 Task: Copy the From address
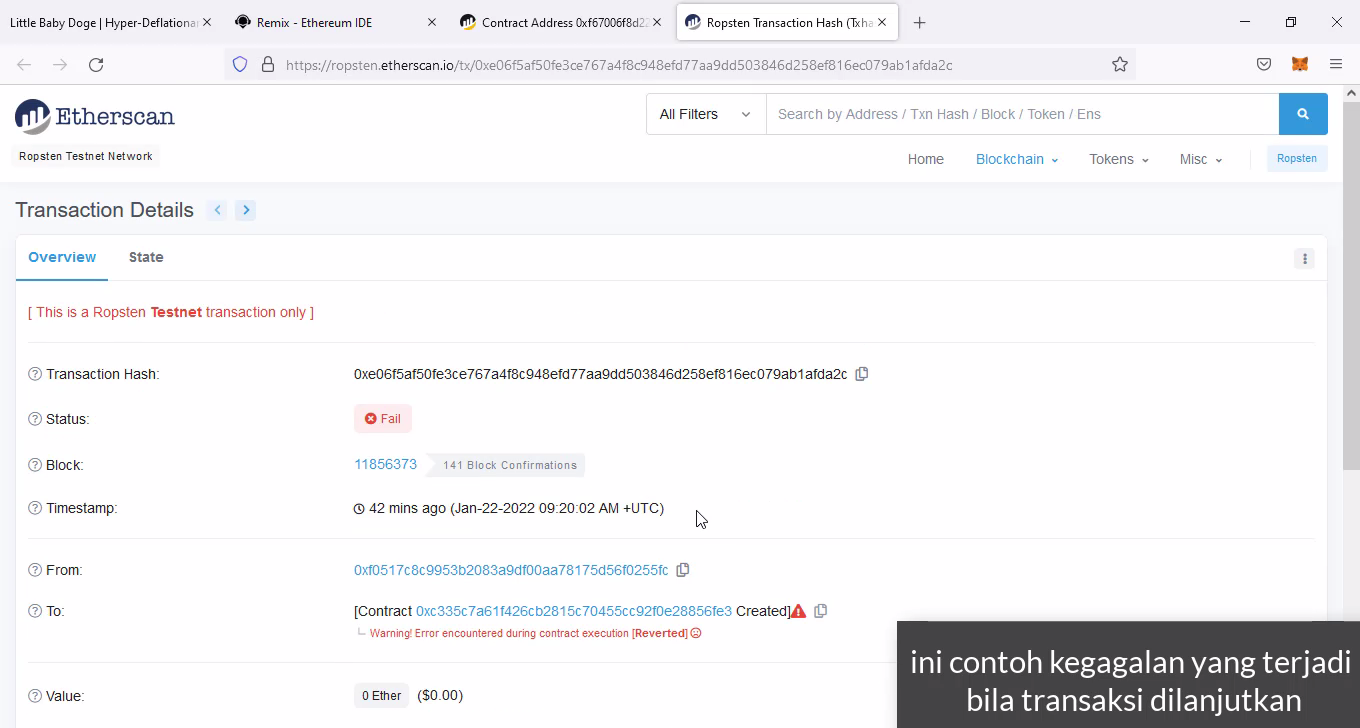coord(683,570)
